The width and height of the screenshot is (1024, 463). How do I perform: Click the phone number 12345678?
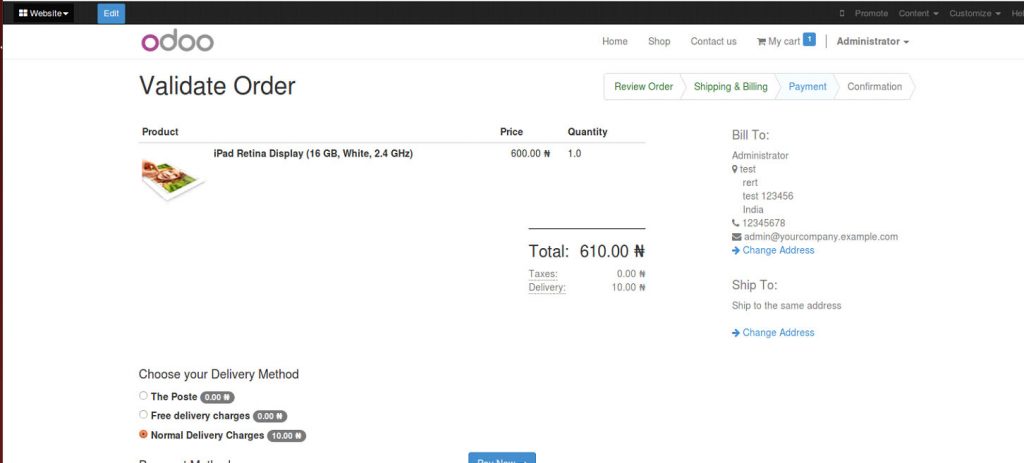[763, 223]
